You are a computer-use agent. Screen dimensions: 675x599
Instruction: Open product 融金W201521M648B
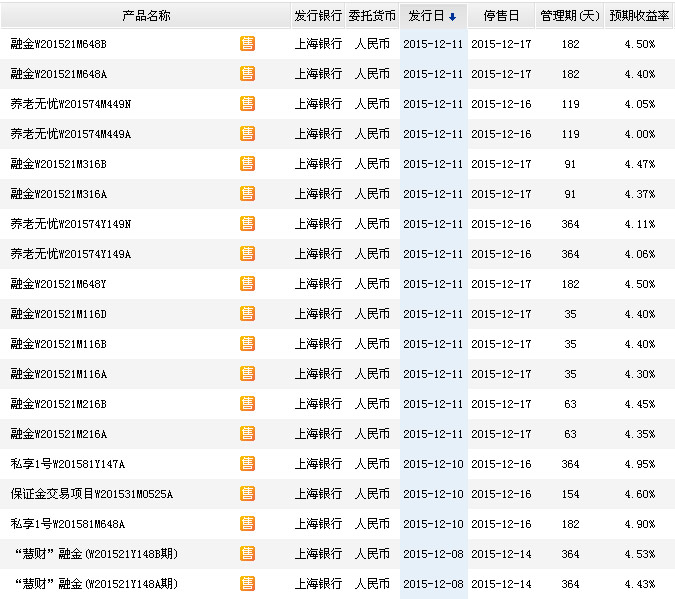pos(59,44)
